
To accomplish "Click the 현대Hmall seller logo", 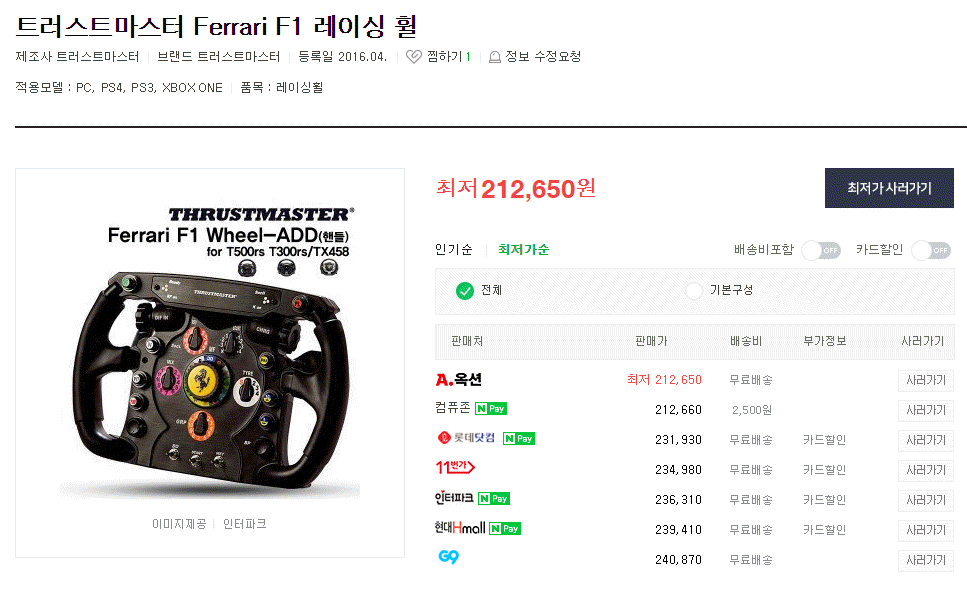I will pyautogui.click(x=460, y=528).
